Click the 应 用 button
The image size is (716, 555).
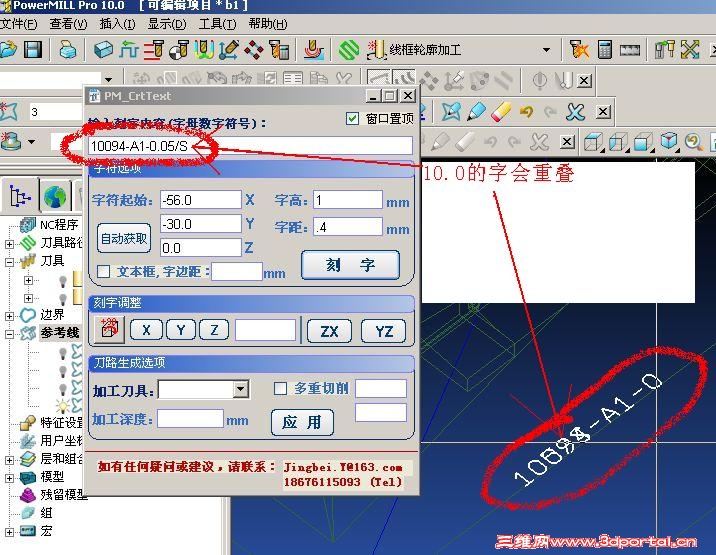point(302,422)
